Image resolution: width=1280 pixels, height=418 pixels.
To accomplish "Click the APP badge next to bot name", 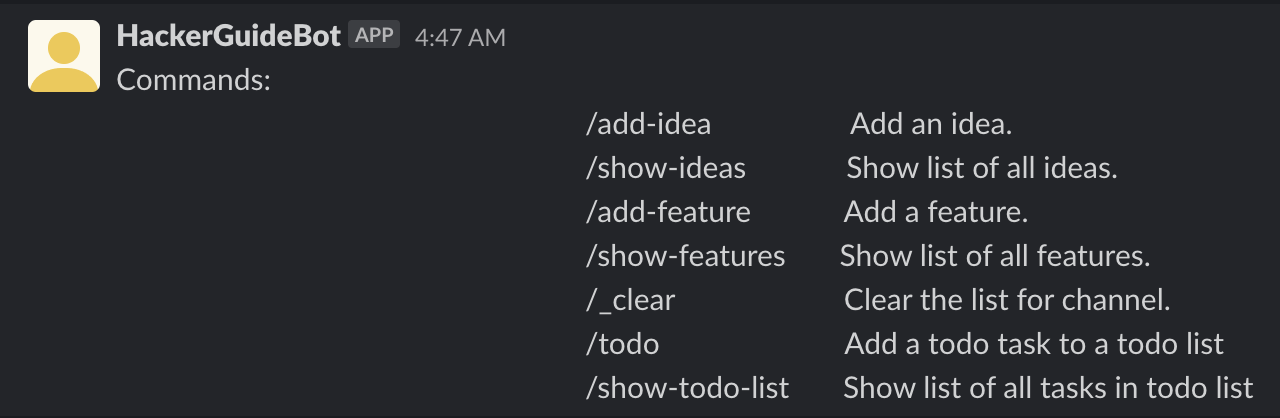I will click(x=375, y=35).
